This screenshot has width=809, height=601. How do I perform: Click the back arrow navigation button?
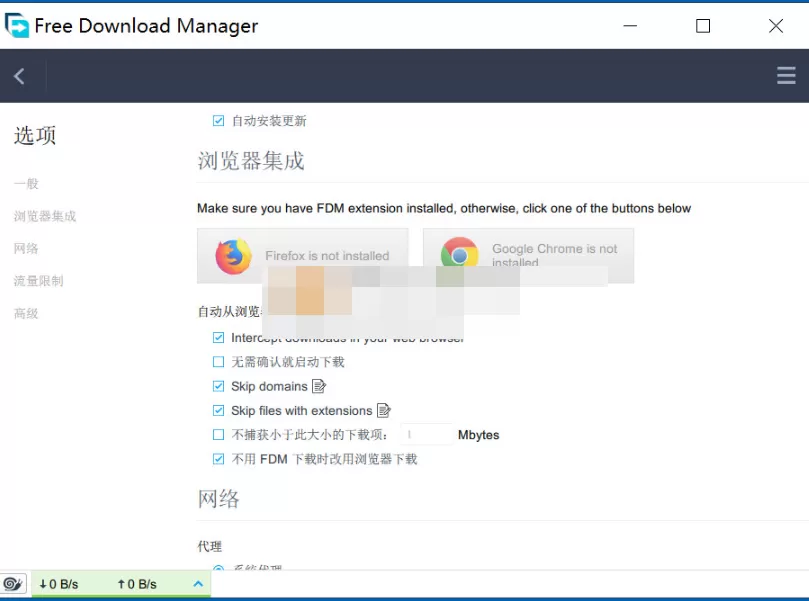click(21, 75)
